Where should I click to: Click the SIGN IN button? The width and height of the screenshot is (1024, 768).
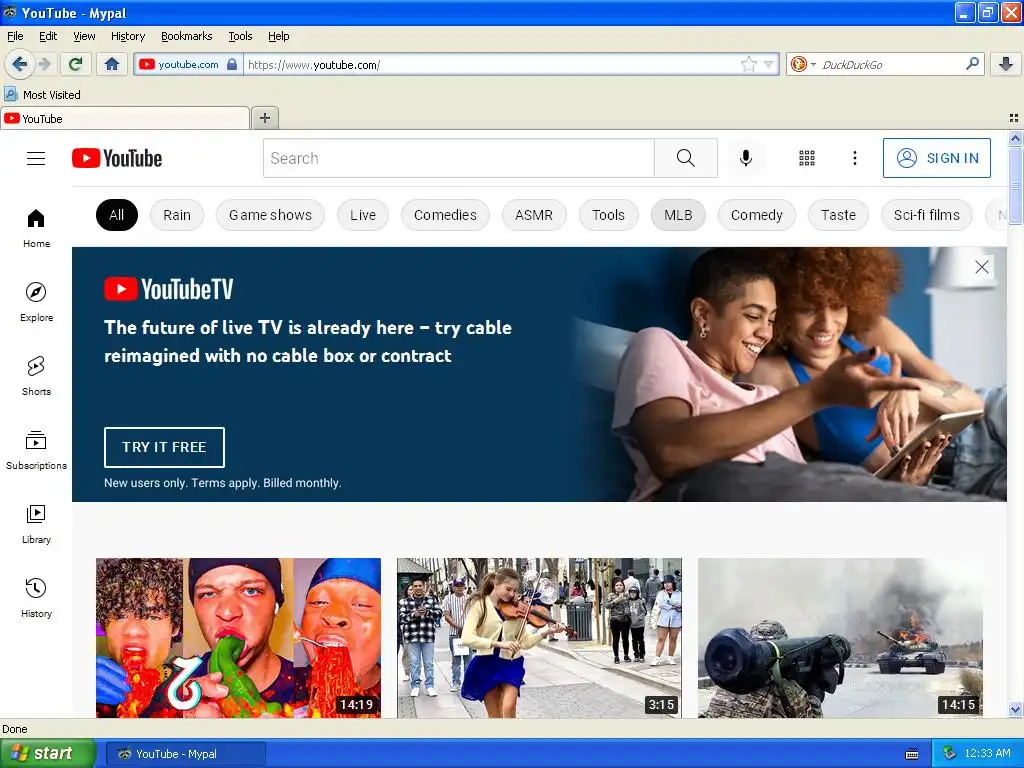tap(936, 158)
